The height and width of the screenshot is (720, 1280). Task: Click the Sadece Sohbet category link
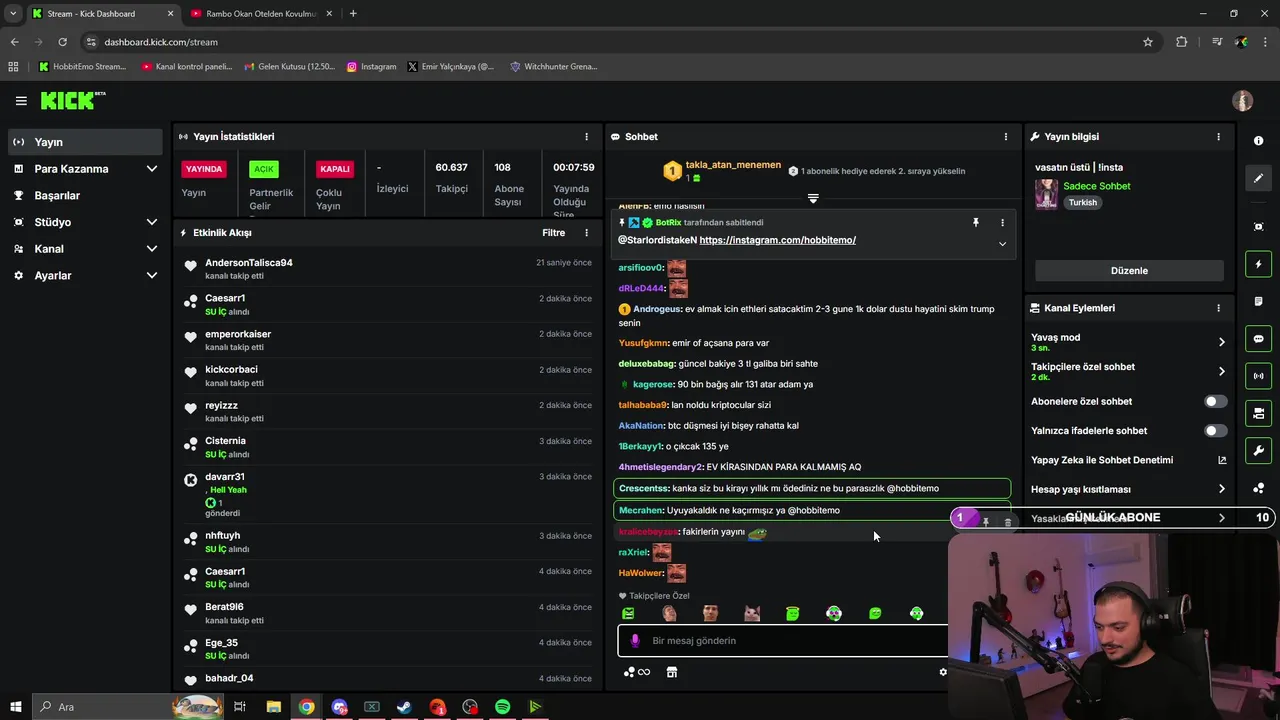(1096, 186)
